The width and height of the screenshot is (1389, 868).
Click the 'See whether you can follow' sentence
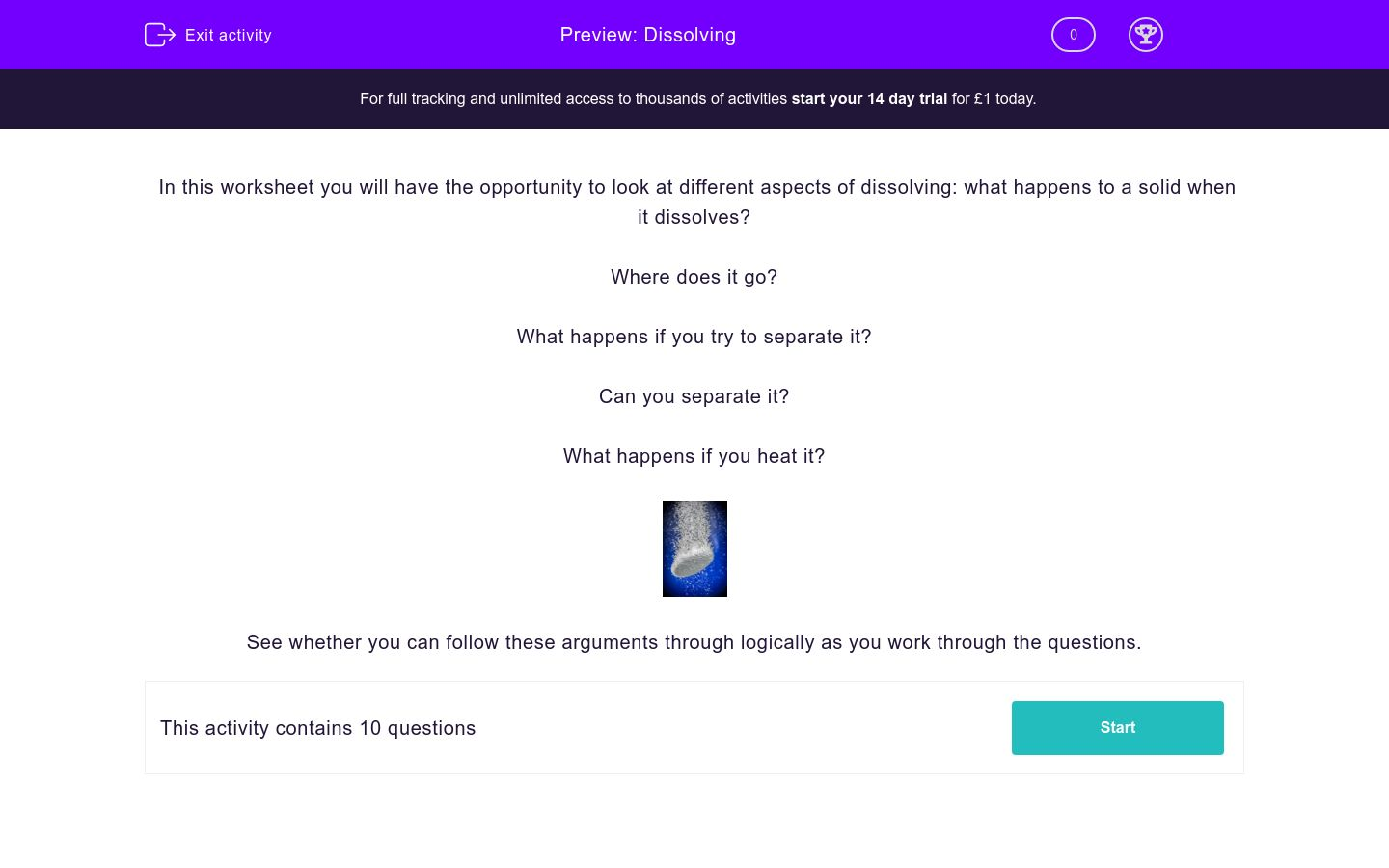coord(694,642)
